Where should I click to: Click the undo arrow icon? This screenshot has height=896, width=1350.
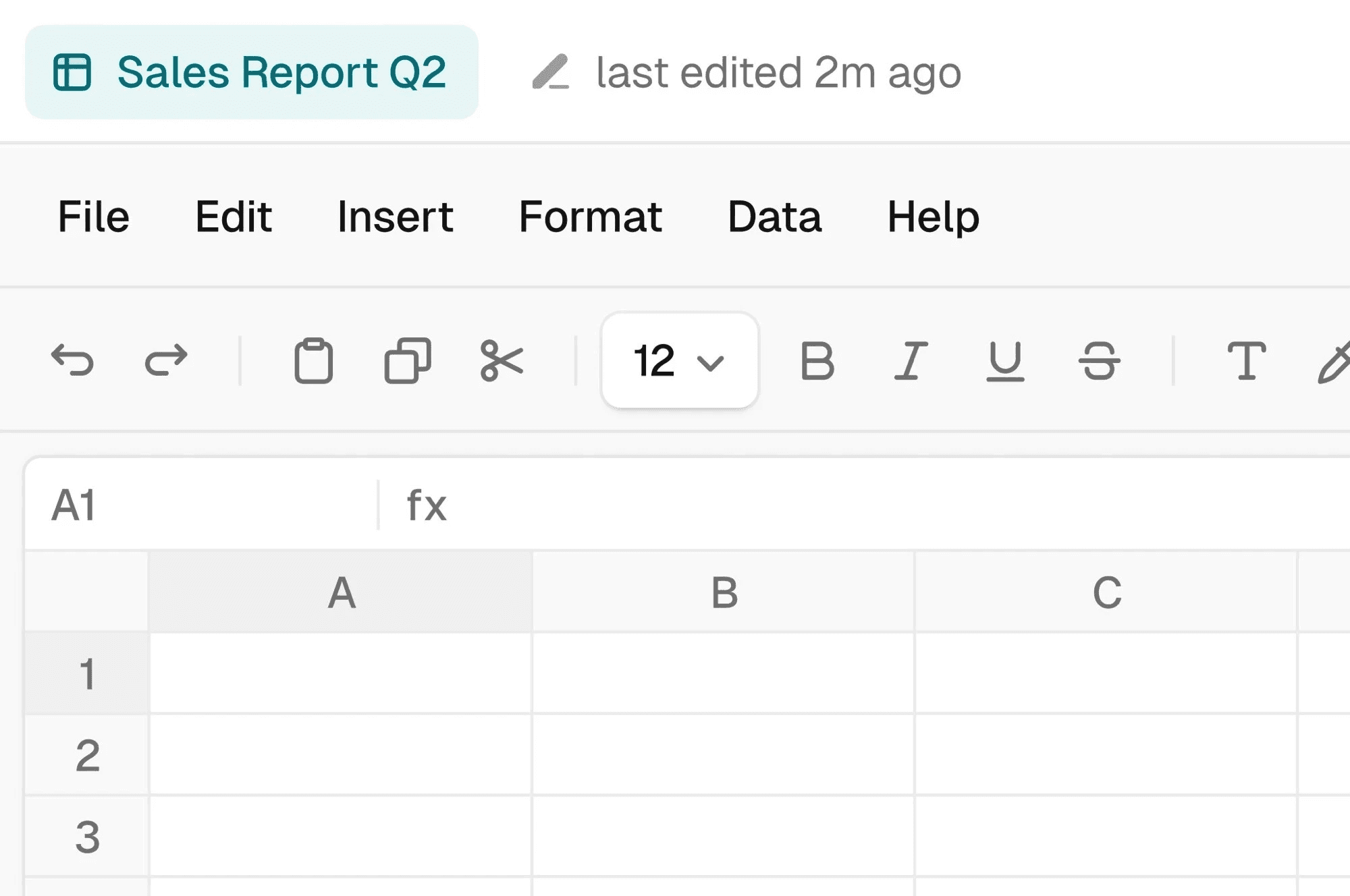(x=72, y=360)
